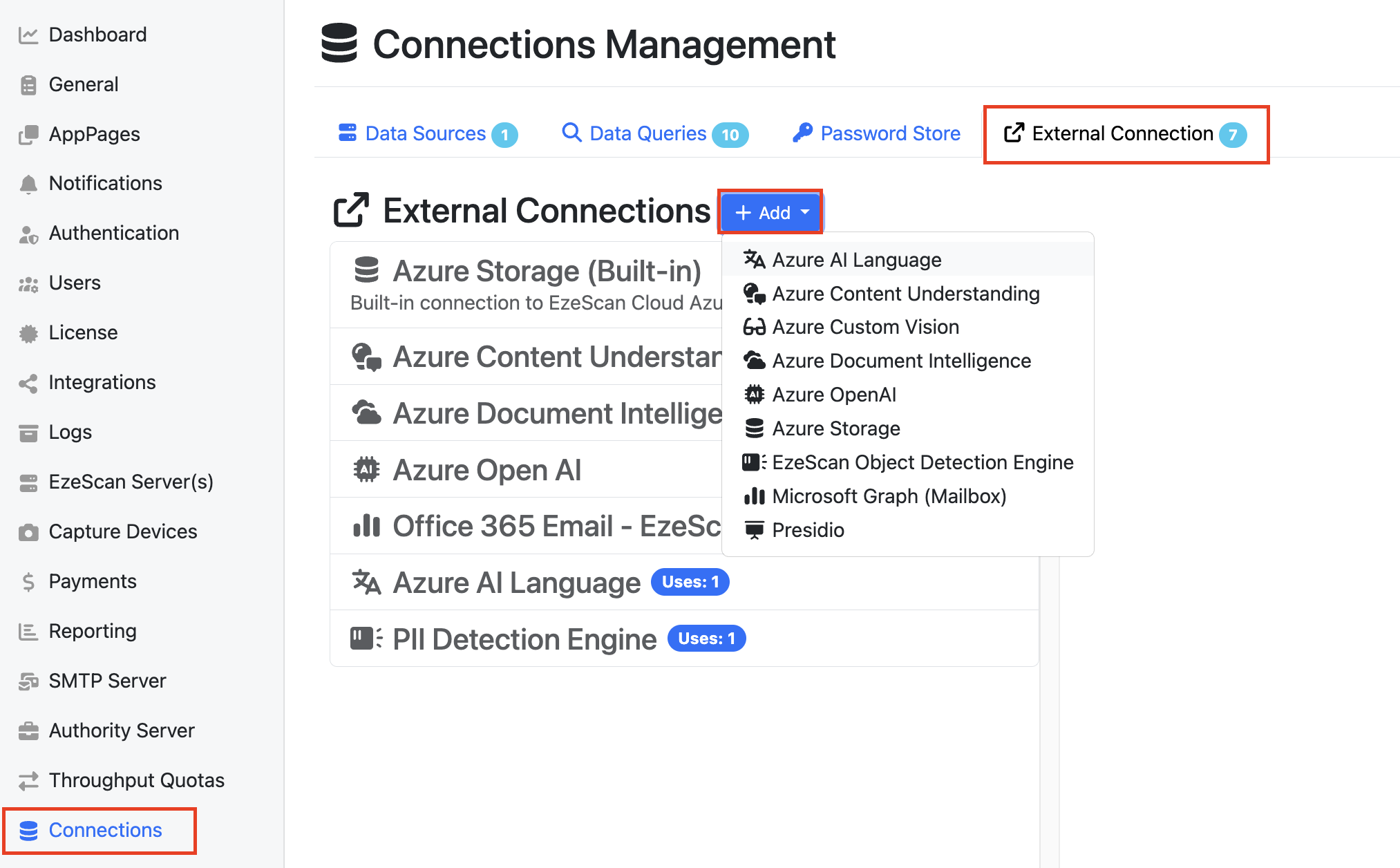Click the EzeScan Server(s) icon
This screenshot has height=868, width=1400.
click(28, 482)
